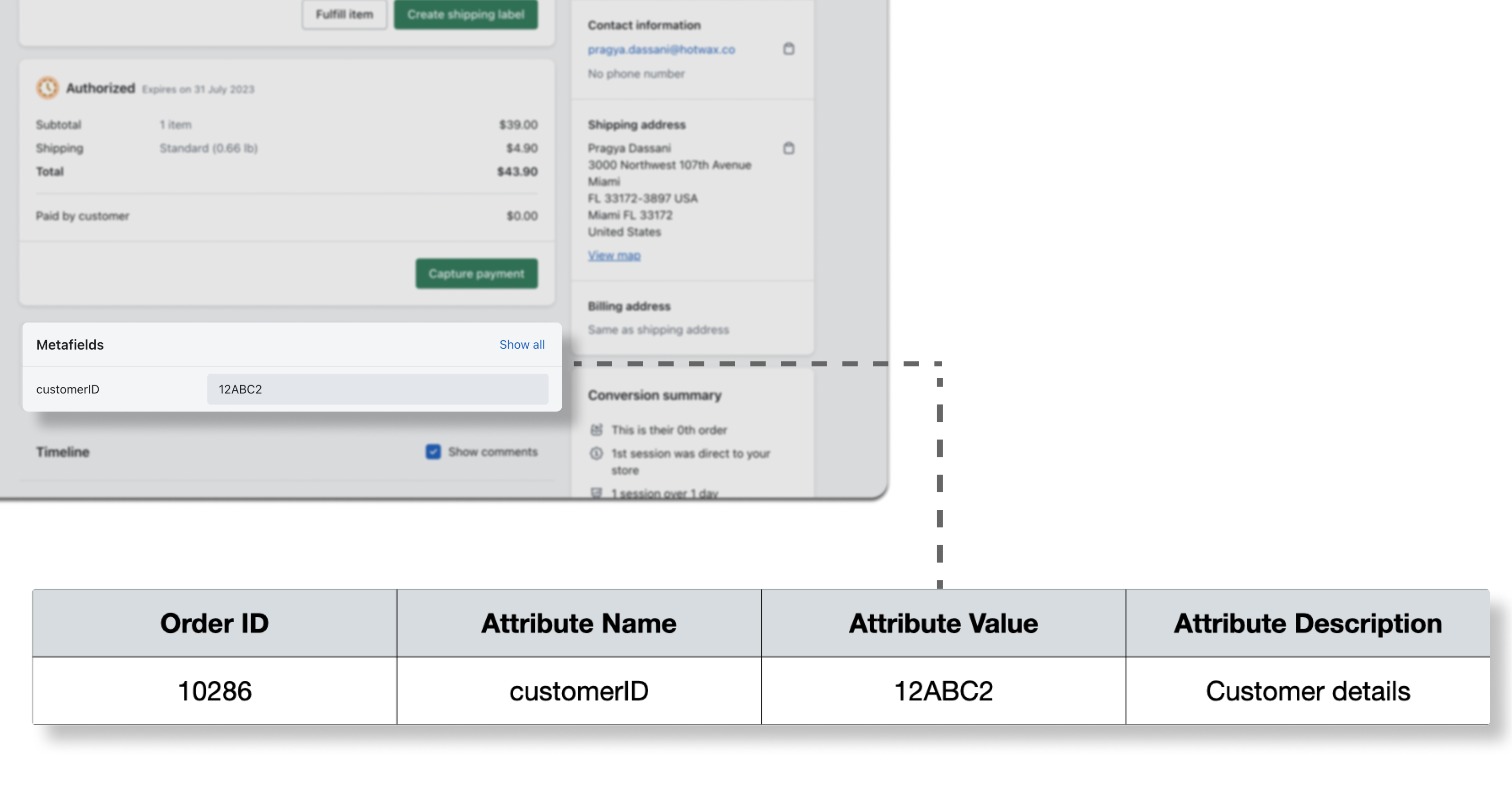The width and height of the screenshot is (1512, 792).
Task: Select the Timeline heading
Action: tap(63, 452)
